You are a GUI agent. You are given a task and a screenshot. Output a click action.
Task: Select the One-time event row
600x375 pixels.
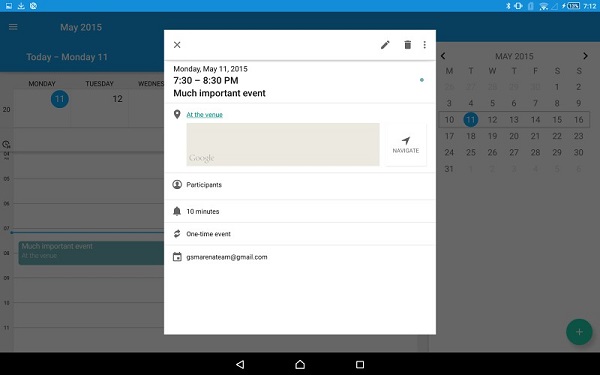coord(300,234)
